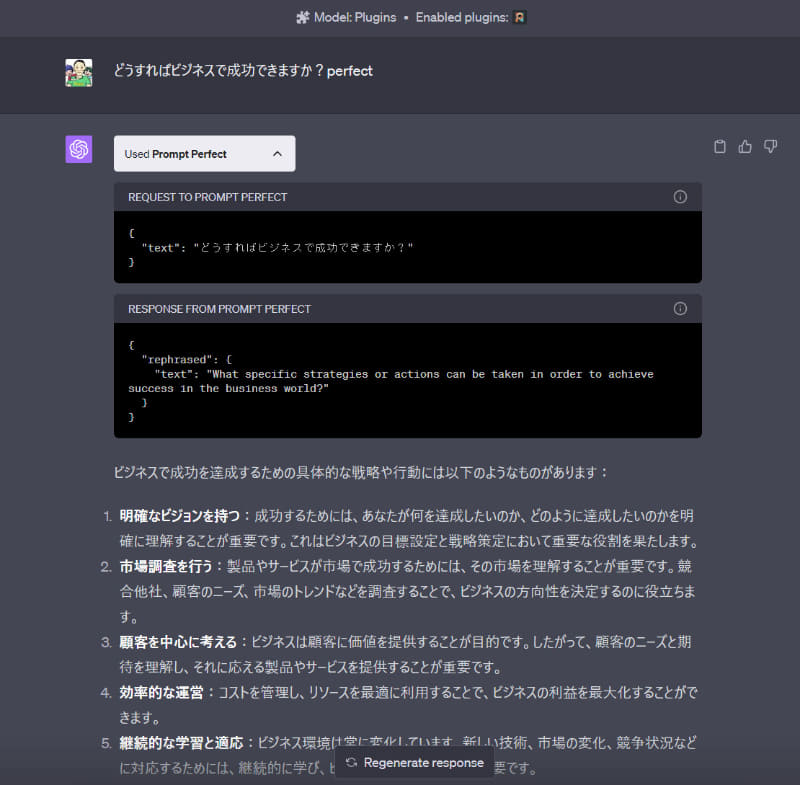The width and height of the screenshot is (800, 785).
Task: Click the chevron arrow beside Prompt Perfect
Action: (x=278, y=154)
